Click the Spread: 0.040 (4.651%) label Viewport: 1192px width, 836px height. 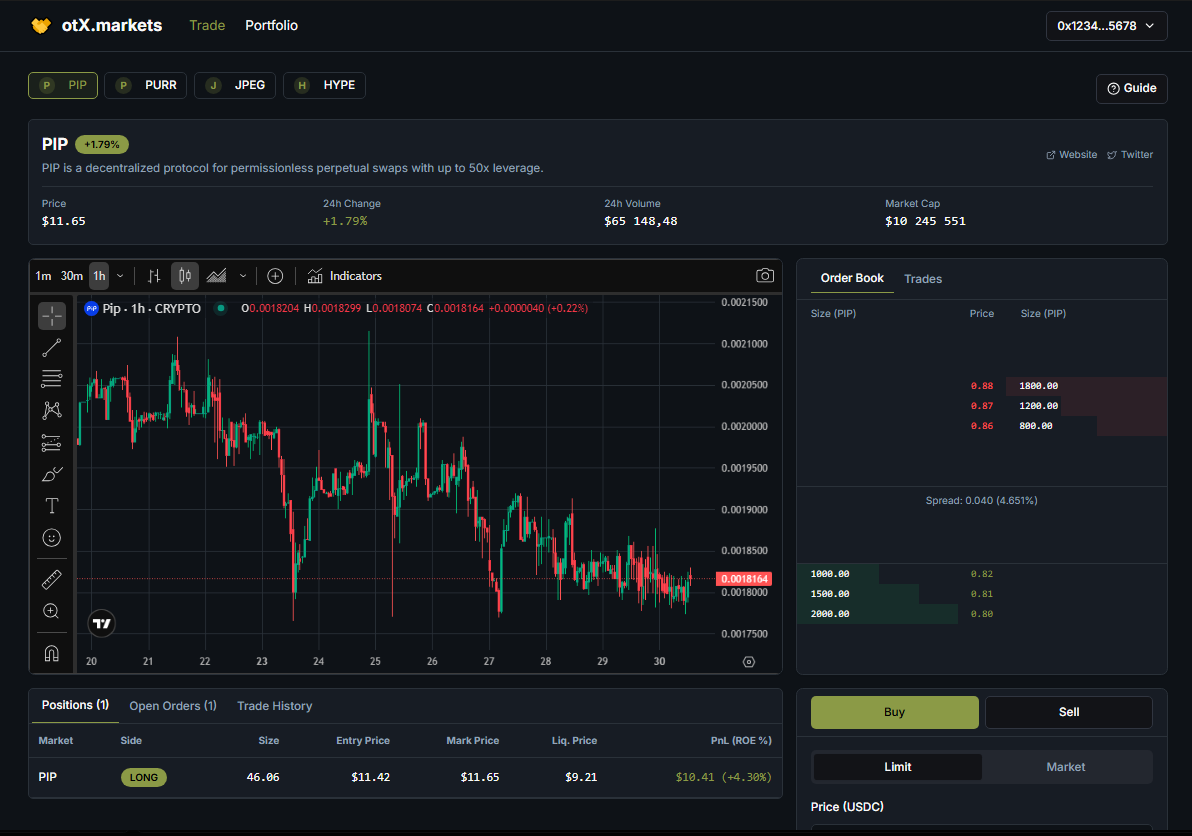click(x=981, y=500)
